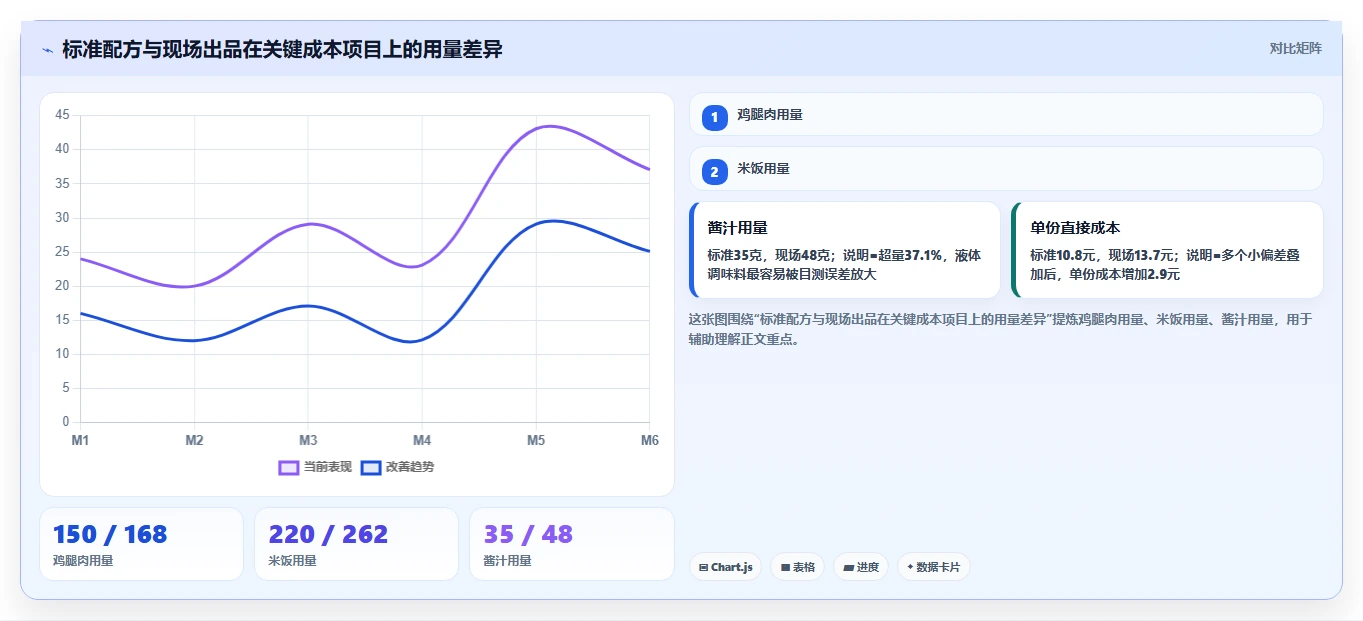Click the chart title 标准配方与现场出品
This screenshot has width=1363, height=621.
tap(282, 49)
